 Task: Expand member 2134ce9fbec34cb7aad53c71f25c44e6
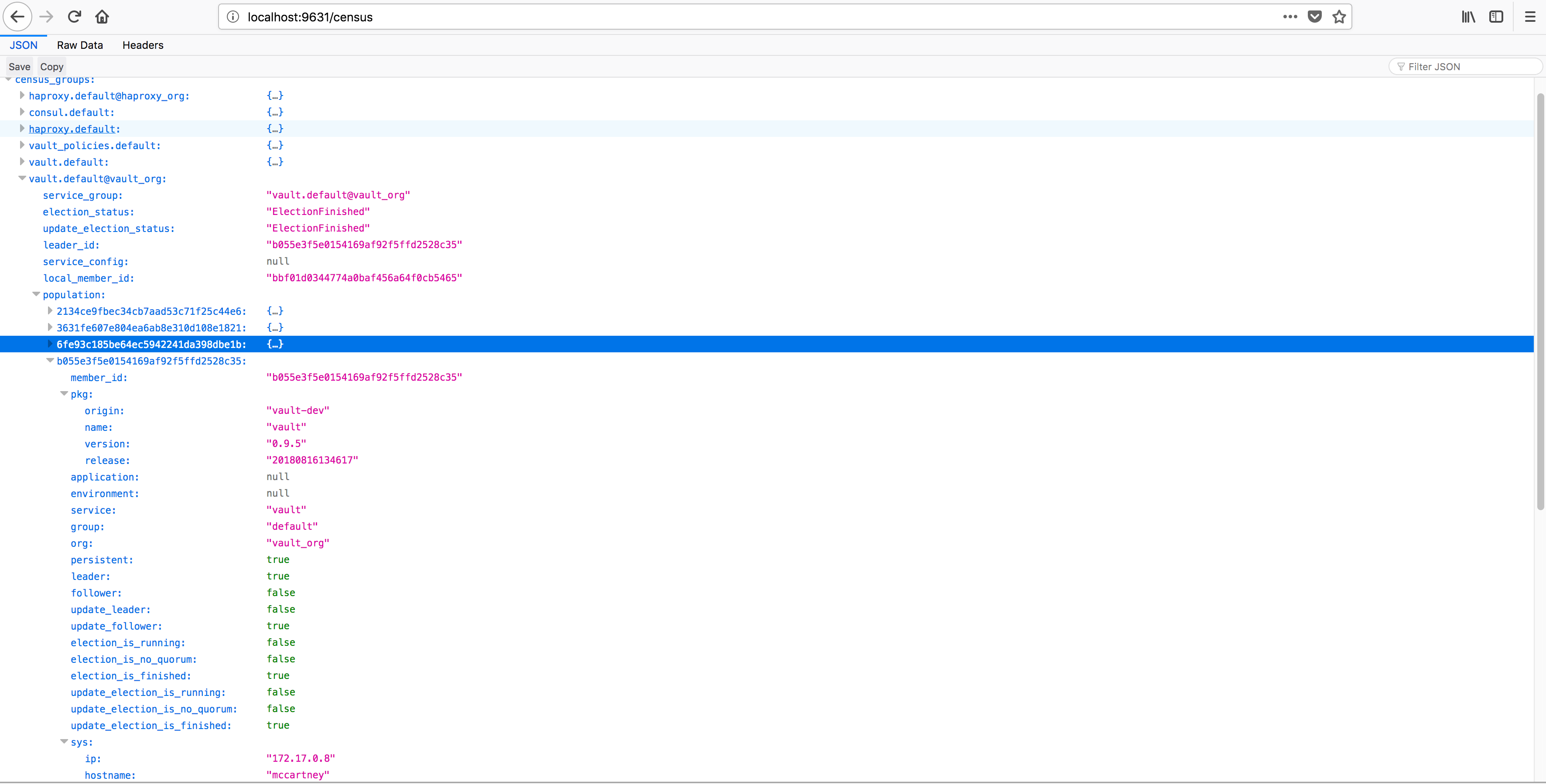[50, 311]
